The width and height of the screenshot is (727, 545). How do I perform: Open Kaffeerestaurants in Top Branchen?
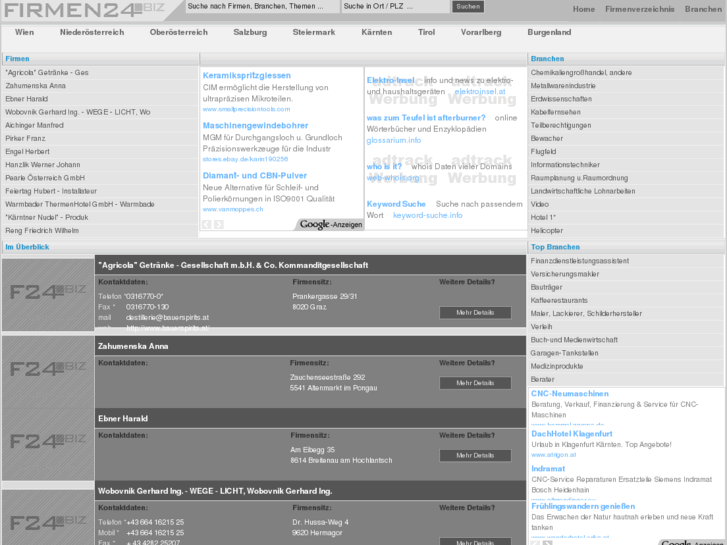pos(559,301)
